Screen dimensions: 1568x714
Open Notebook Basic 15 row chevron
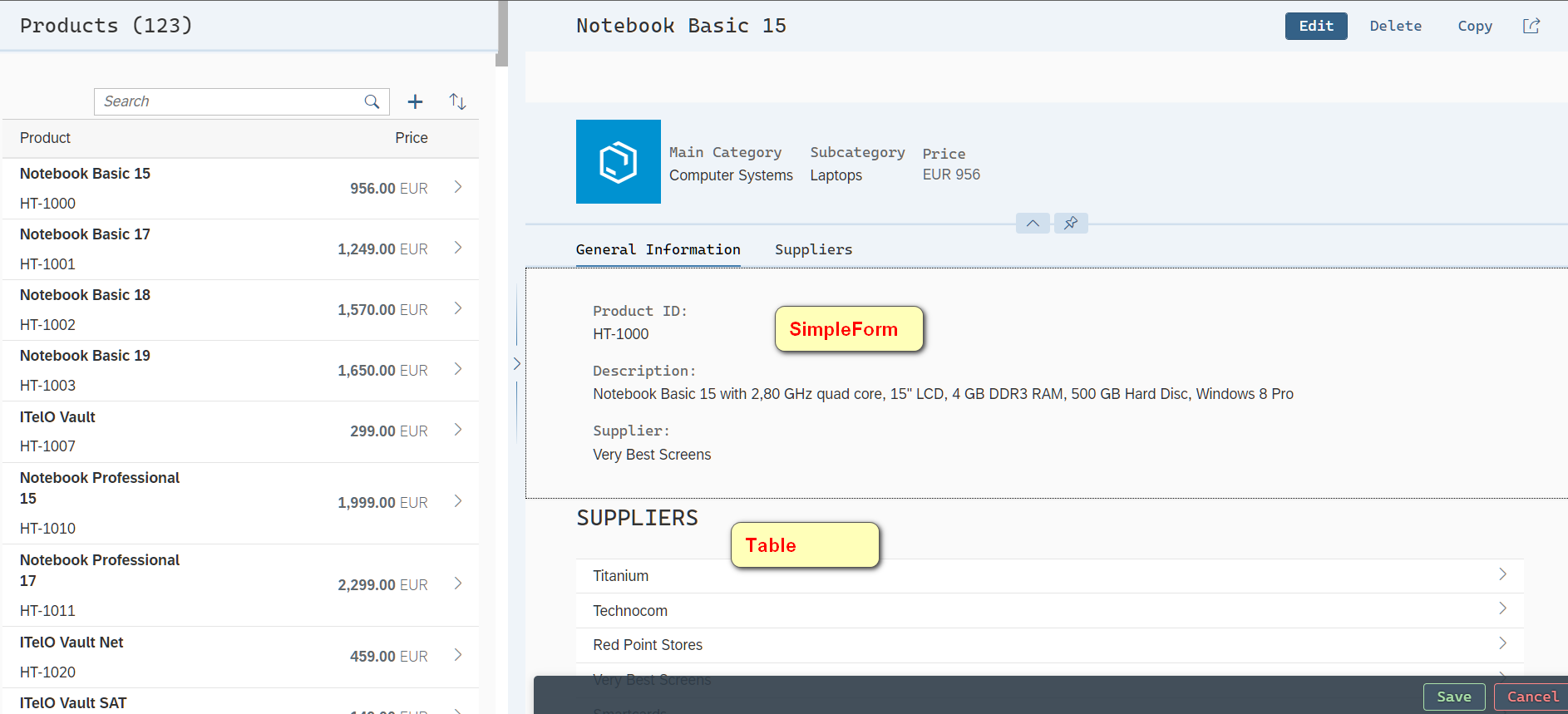[x=458, y=187]
